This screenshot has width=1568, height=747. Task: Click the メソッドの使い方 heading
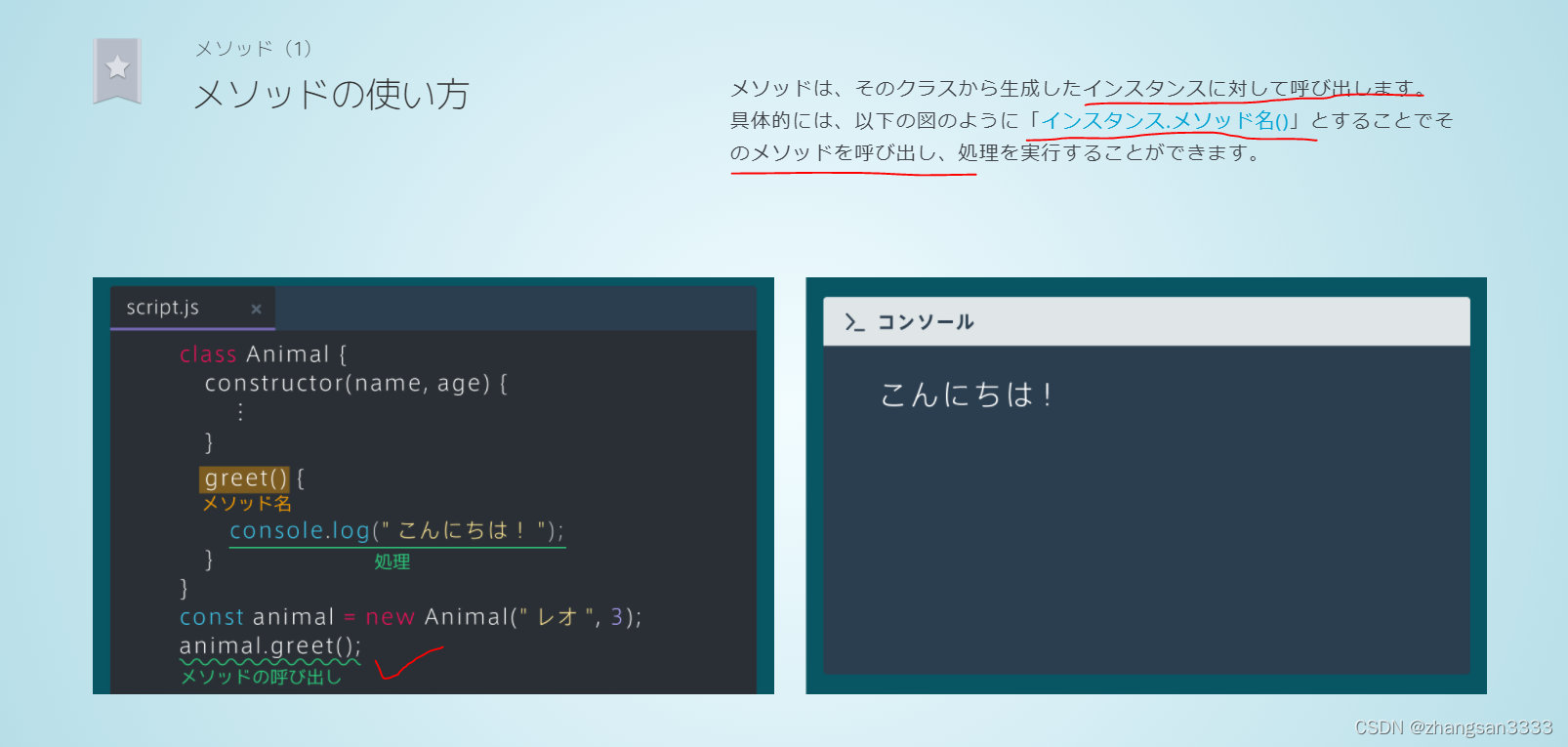click(332, 95)
